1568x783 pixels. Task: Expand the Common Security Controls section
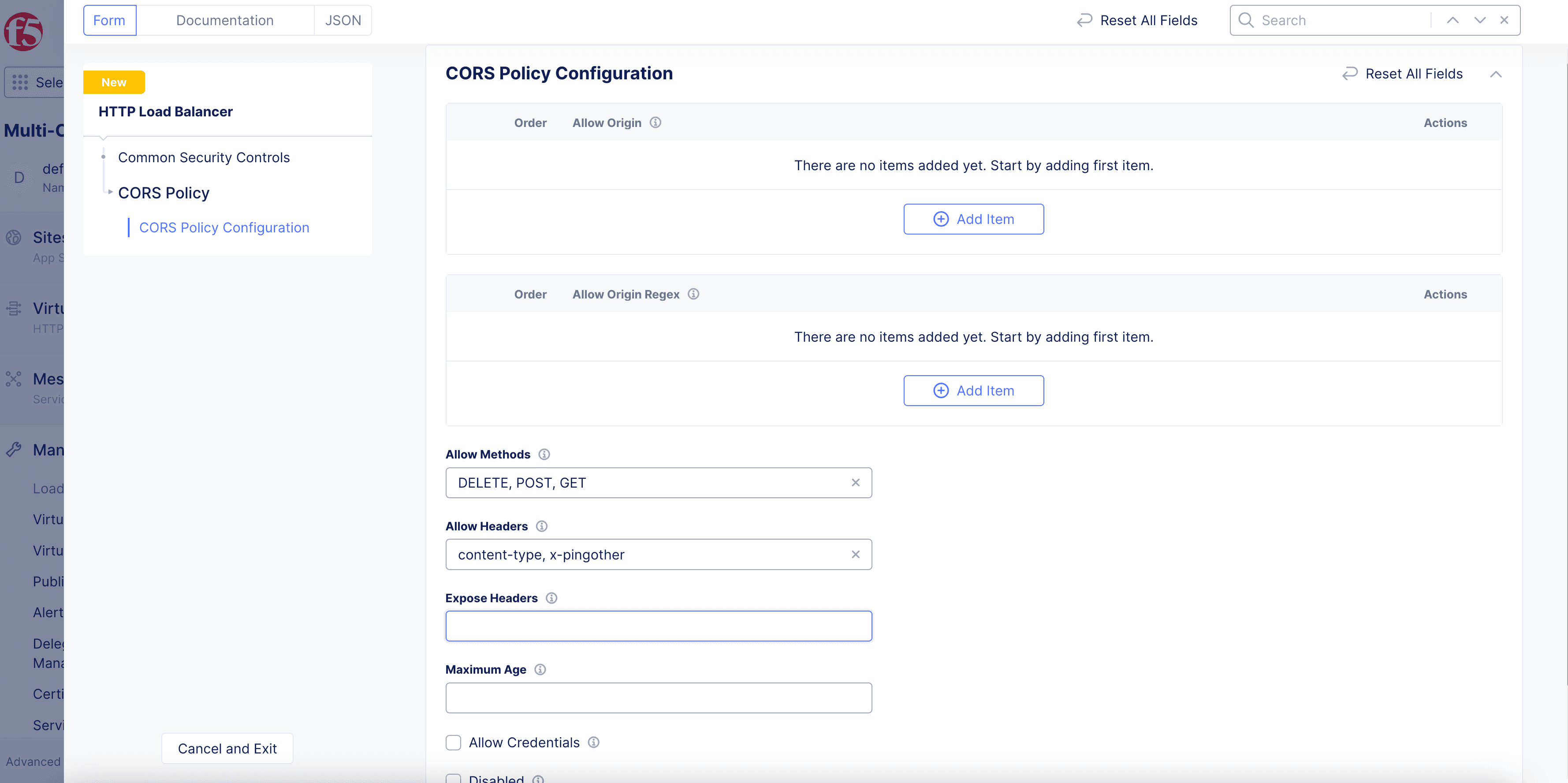coord(203,157)
